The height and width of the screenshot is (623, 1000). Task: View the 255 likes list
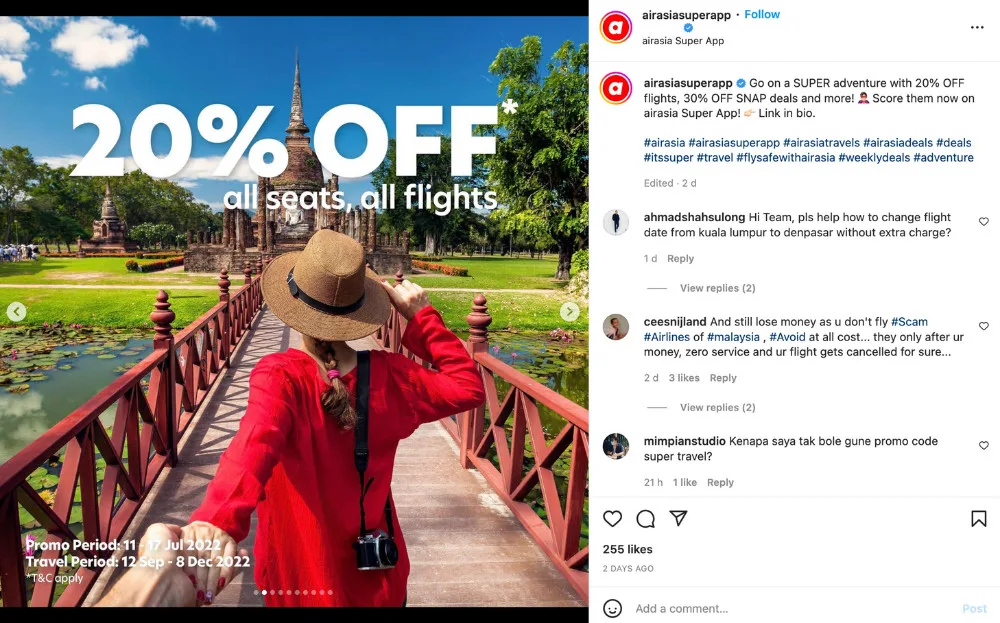point(628,549)
